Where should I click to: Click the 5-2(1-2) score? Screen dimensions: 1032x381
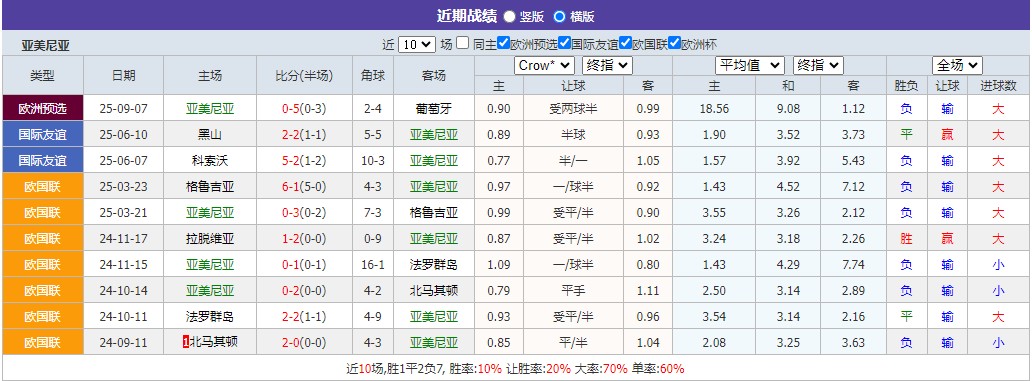point(303,161)
